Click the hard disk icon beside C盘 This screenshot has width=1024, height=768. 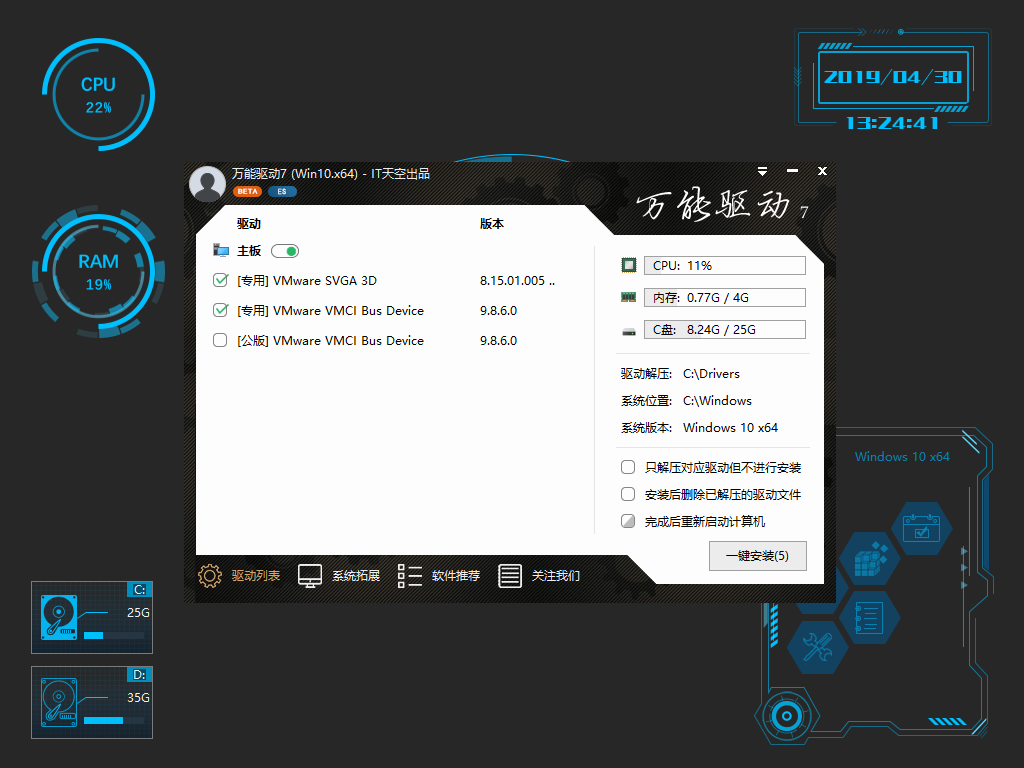tap(628, 328)
